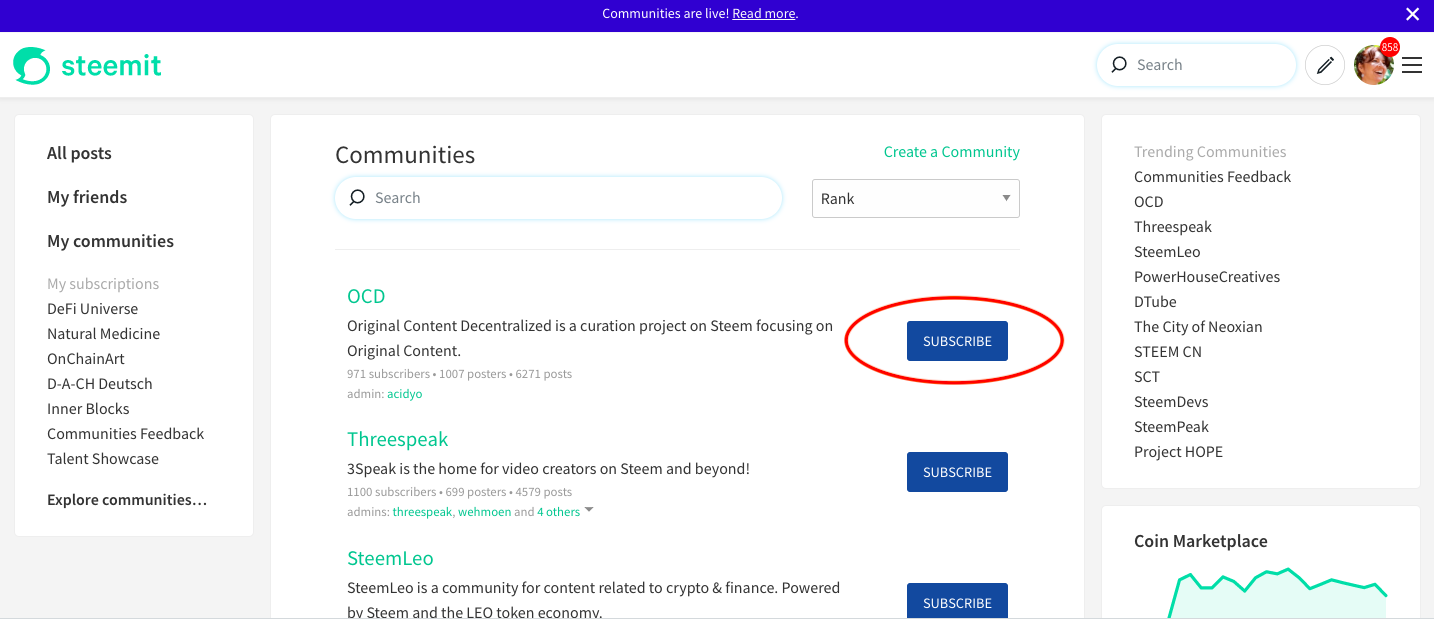Viewport: 1434px width, 621px height.
Task: Open The City of Neoxian community
Action: [1198, 327]
